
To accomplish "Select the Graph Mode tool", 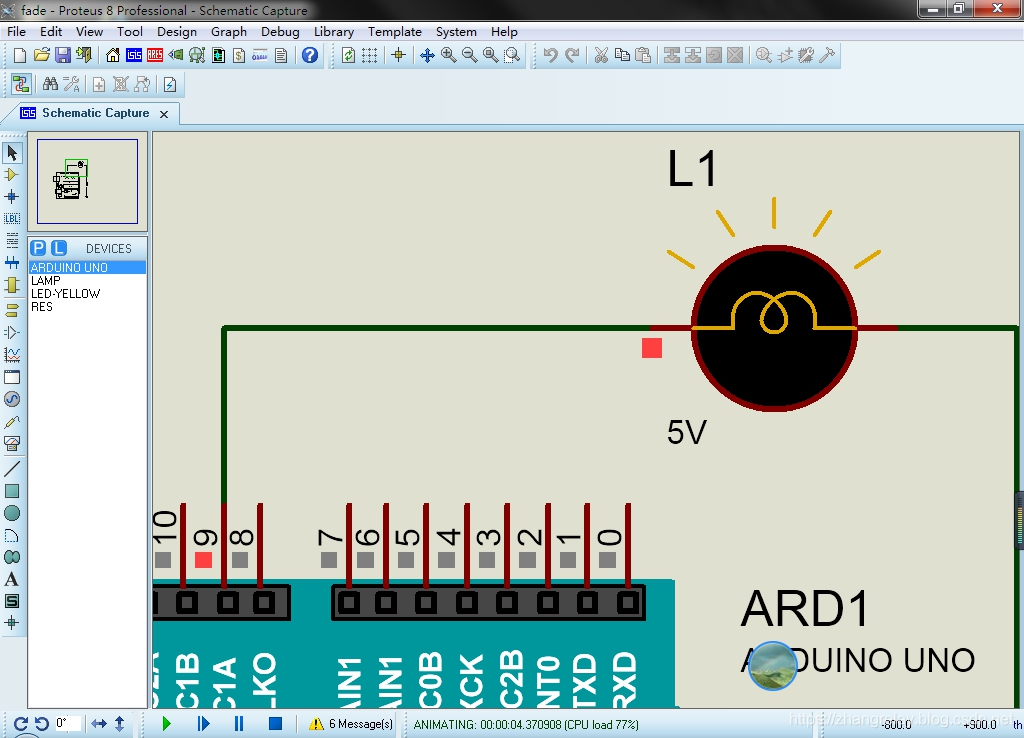I will click(12, 355).
